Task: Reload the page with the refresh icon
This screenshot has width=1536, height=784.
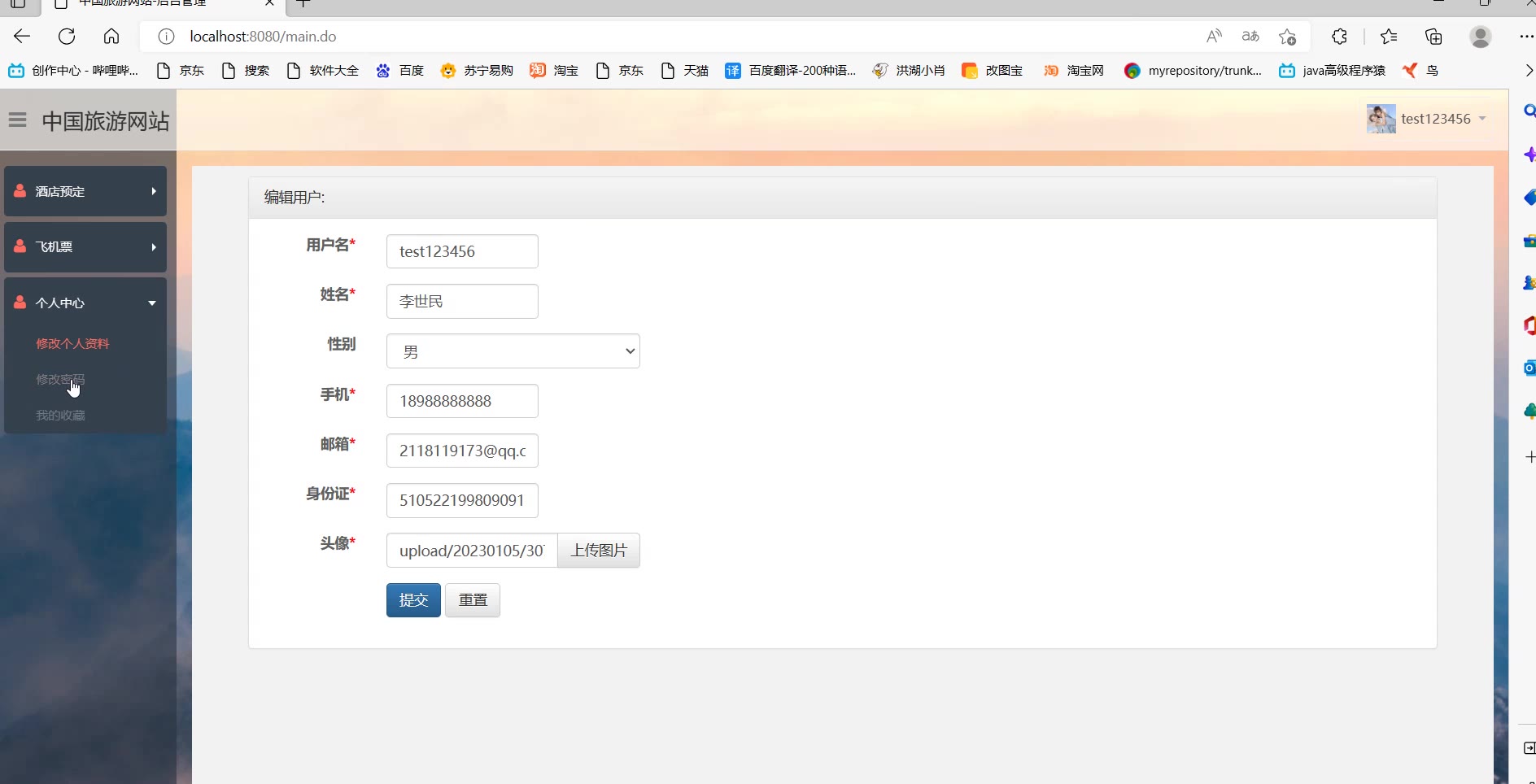Action: (67, 36)
